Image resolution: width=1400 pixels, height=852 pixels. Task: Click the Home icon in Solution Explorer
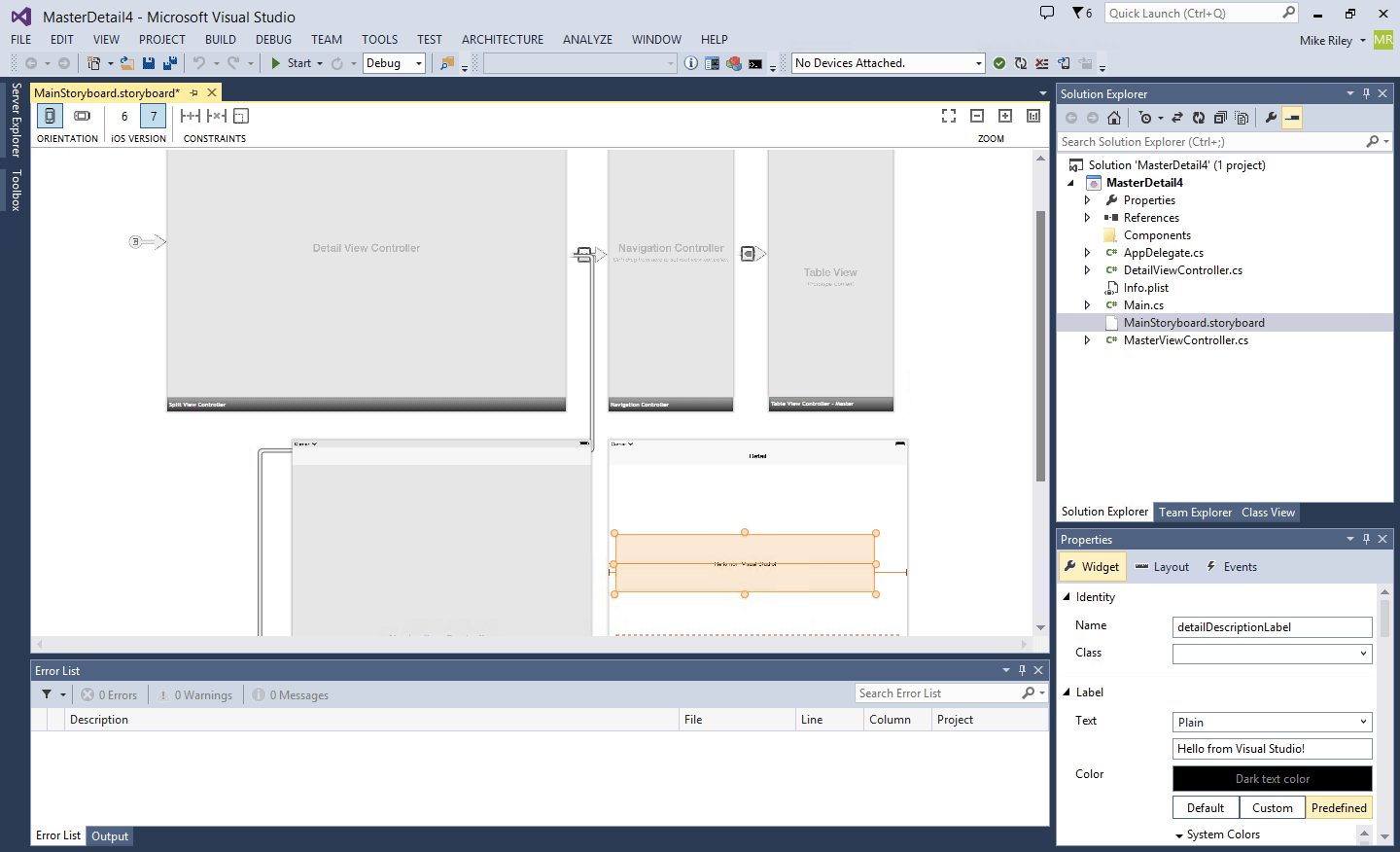pos(1114,118)
